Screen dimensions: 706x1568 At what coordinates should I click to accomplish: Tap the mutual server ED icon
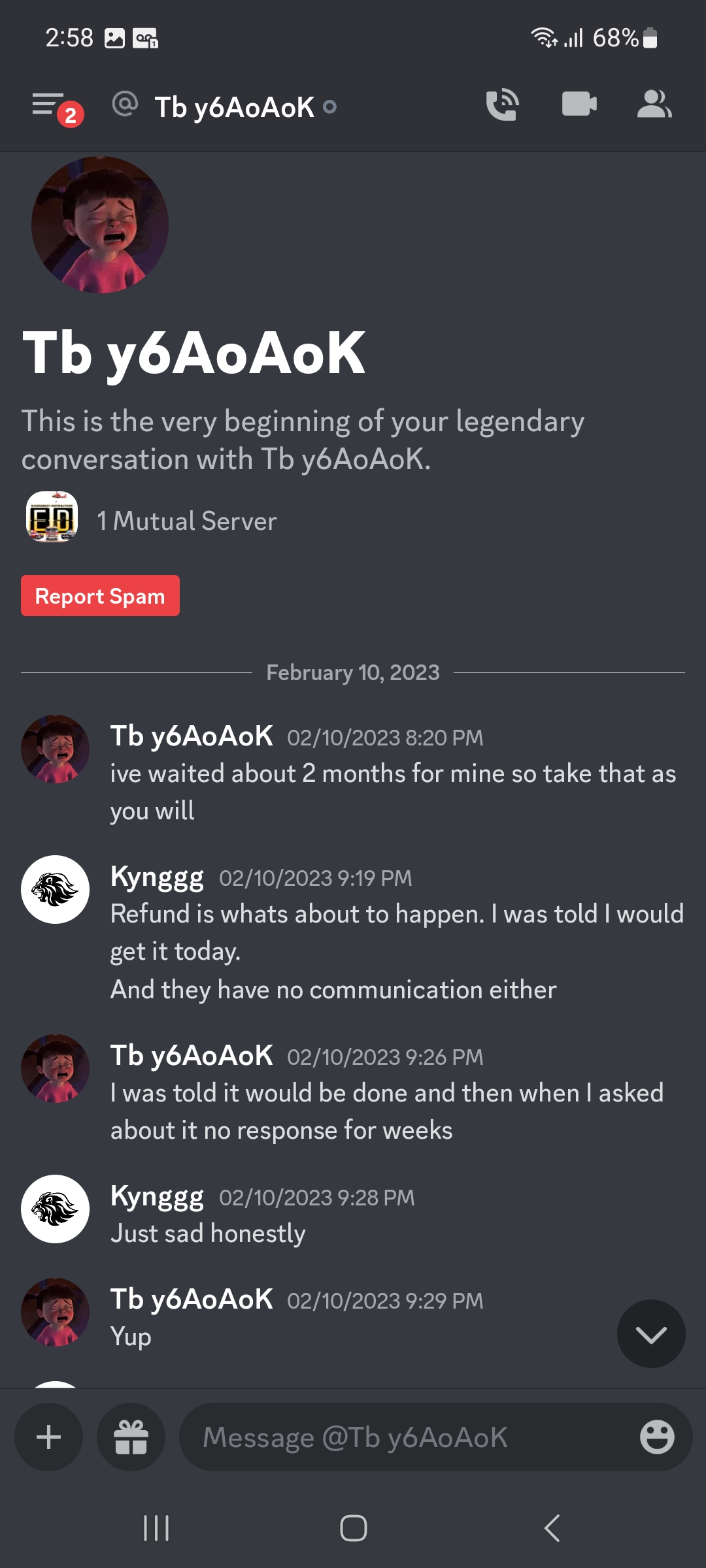coord(52,517)
